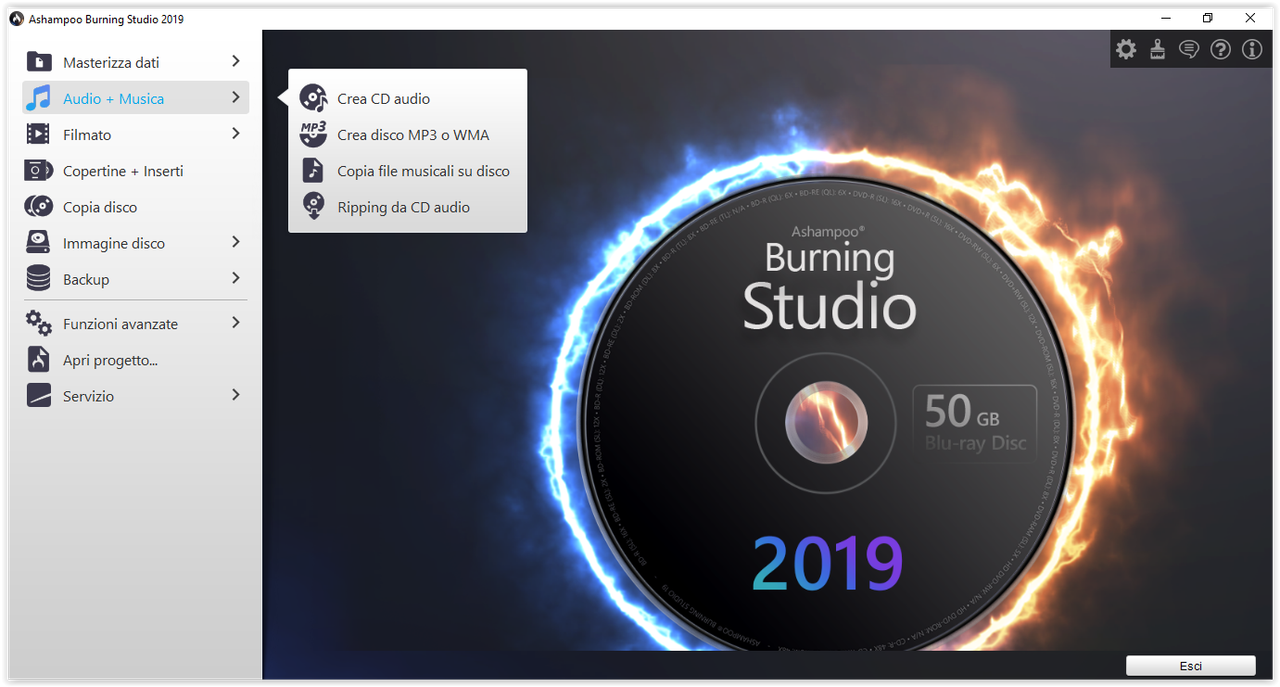Viewport: 1280px width, 687px height.
Task: Click the MP3 disc icon
Action: coord(313,134)
